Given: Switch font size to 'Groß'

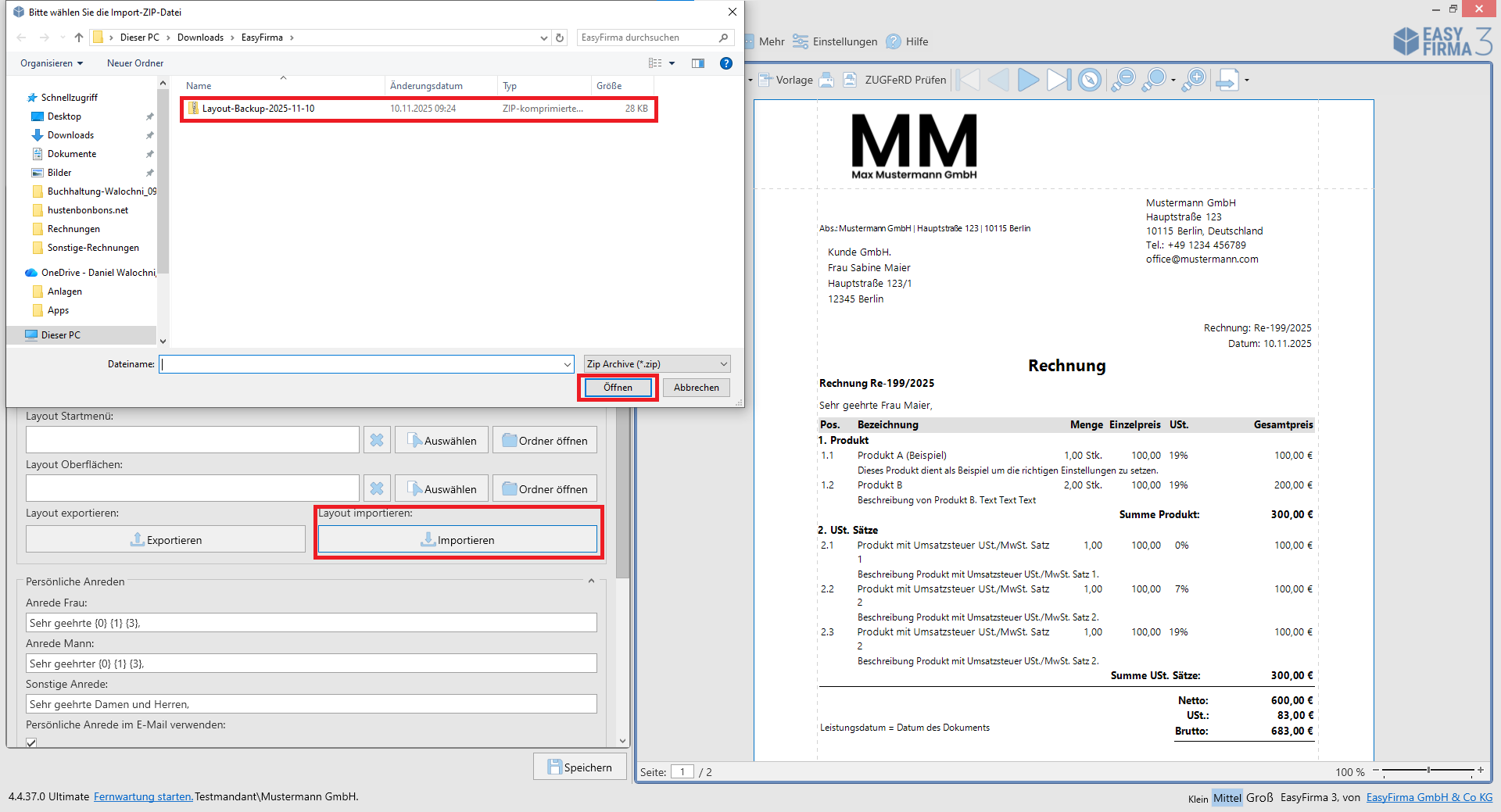Looking at the screenshot, I should [x=1259, y=798].
